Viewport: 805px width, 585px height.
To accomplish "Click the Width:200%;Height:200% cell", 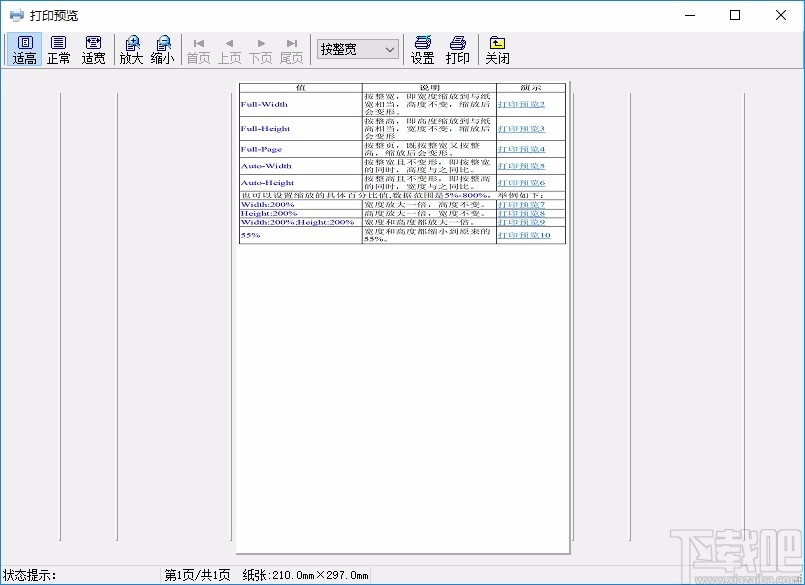I will pos(301,222).
